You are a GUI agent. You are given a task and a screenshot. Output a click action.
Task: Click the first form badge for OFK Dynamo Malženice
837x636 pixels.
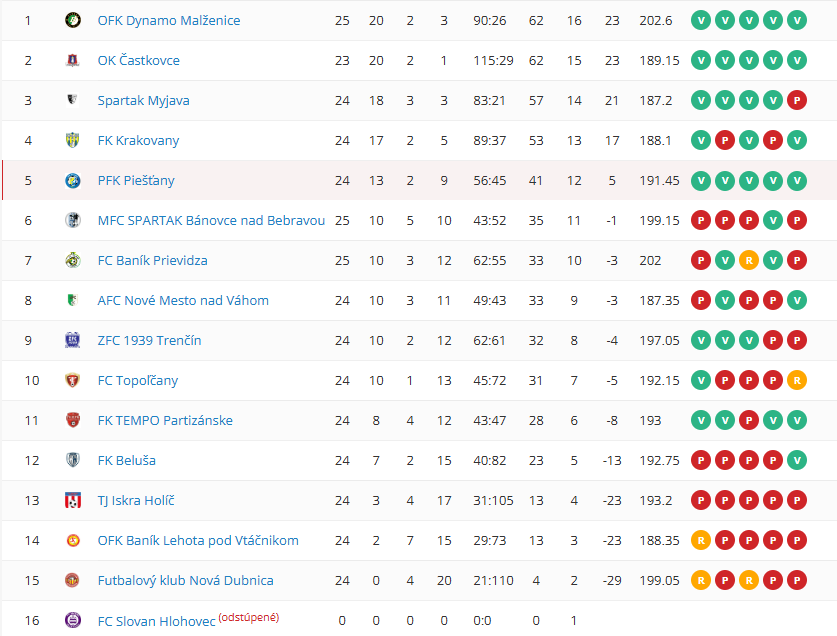[x=701, y=20]
